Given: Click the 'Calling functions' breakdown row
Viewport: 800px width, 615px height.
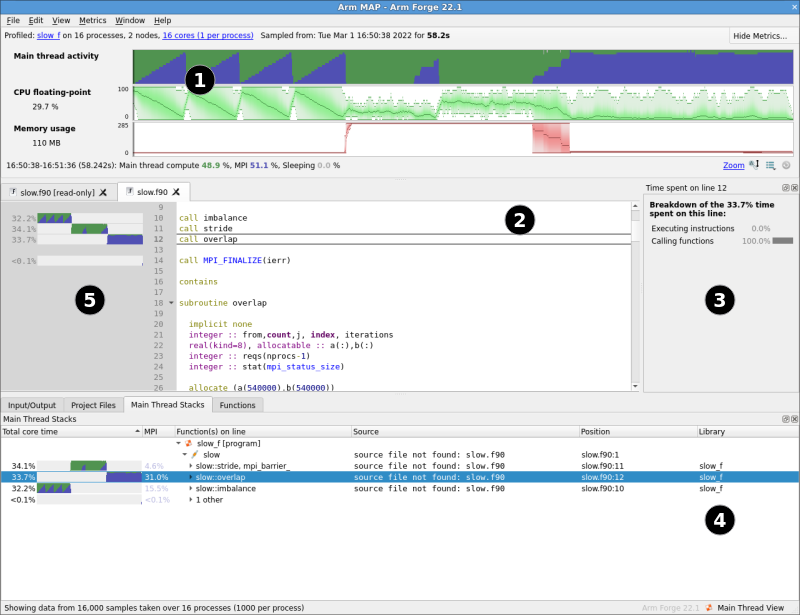Looking at the screenshot, I should pos(721,241).
